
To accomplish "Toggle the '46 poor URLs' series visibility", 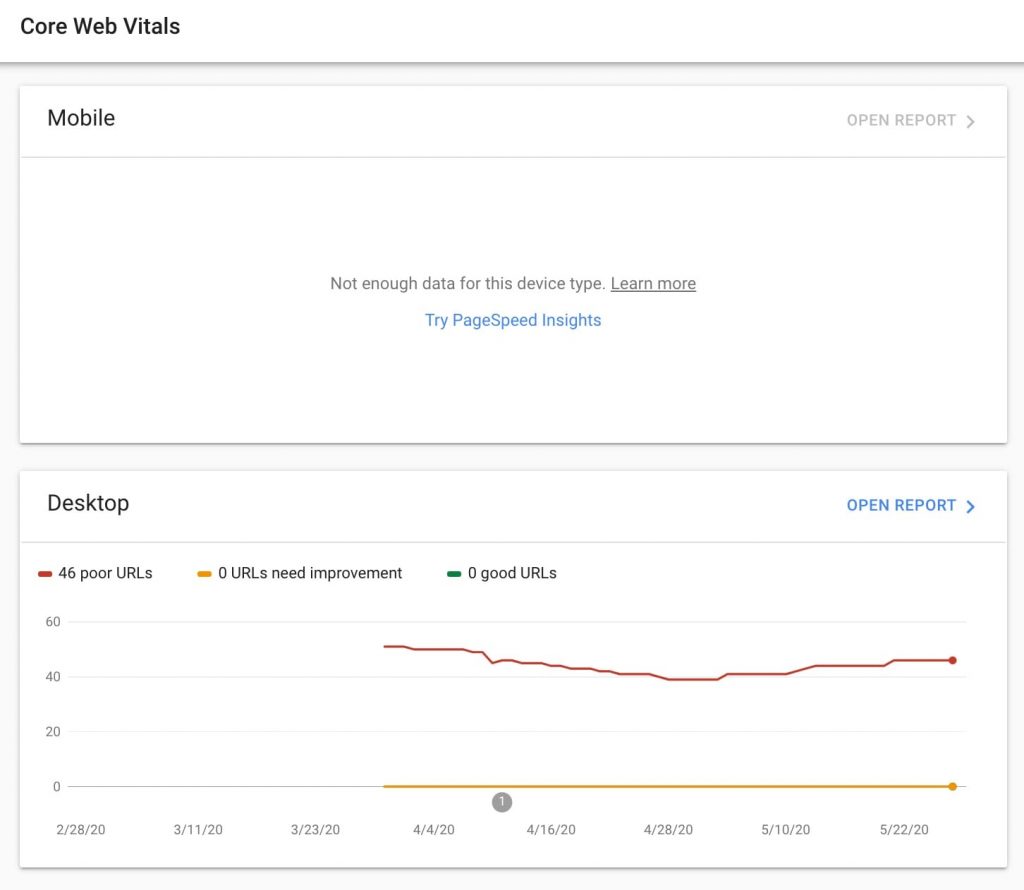I will pyautogui.click(x=95, y=572).
